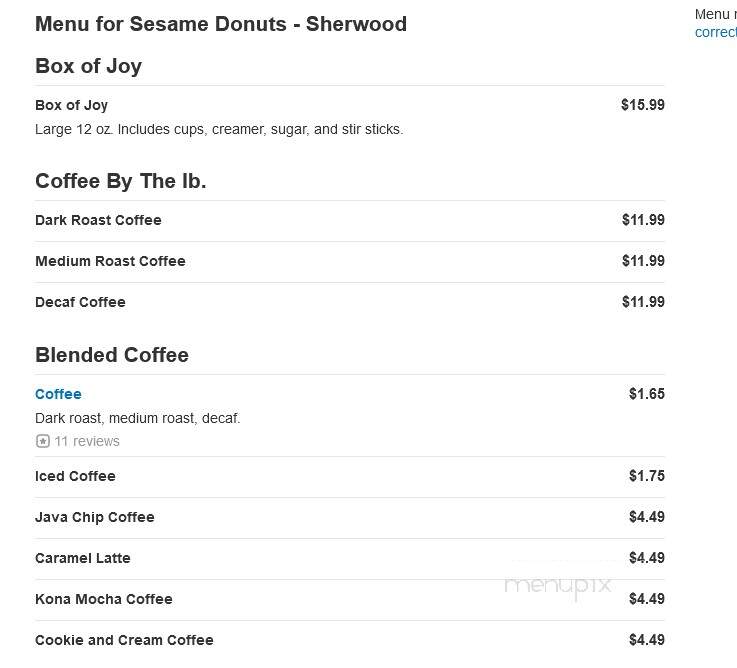Image resolution: width=737 pixels, height=668 pixels.
Task: Click the Box of Joy section heading
Action: coord(88,66)
